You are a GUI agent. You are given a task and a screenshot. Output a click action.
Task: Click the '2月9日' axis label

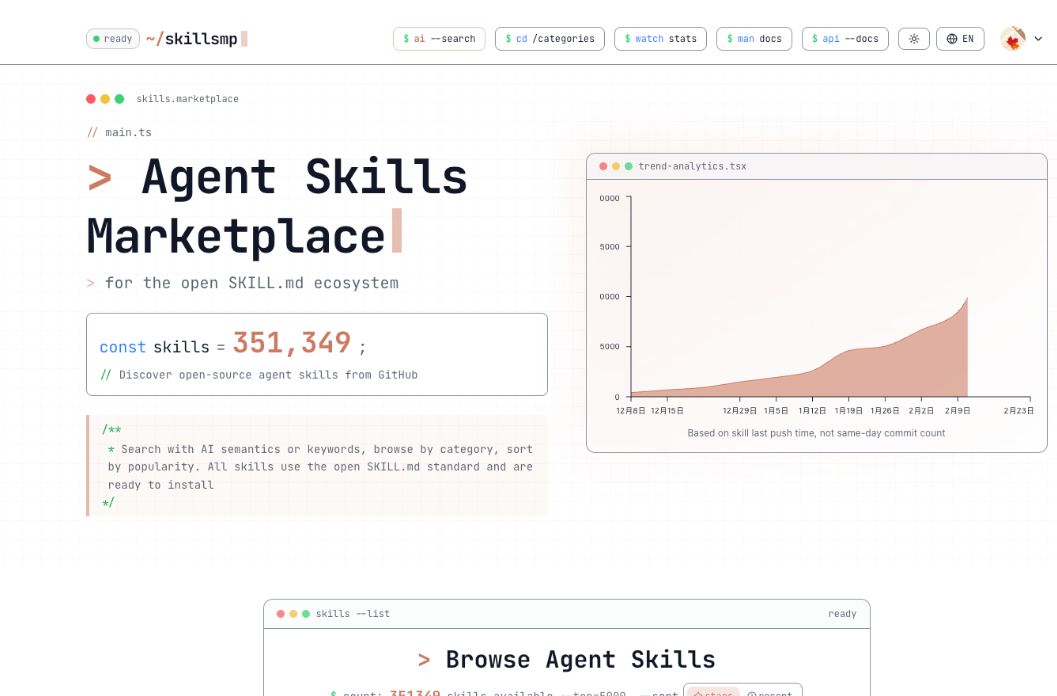[957, 411]
